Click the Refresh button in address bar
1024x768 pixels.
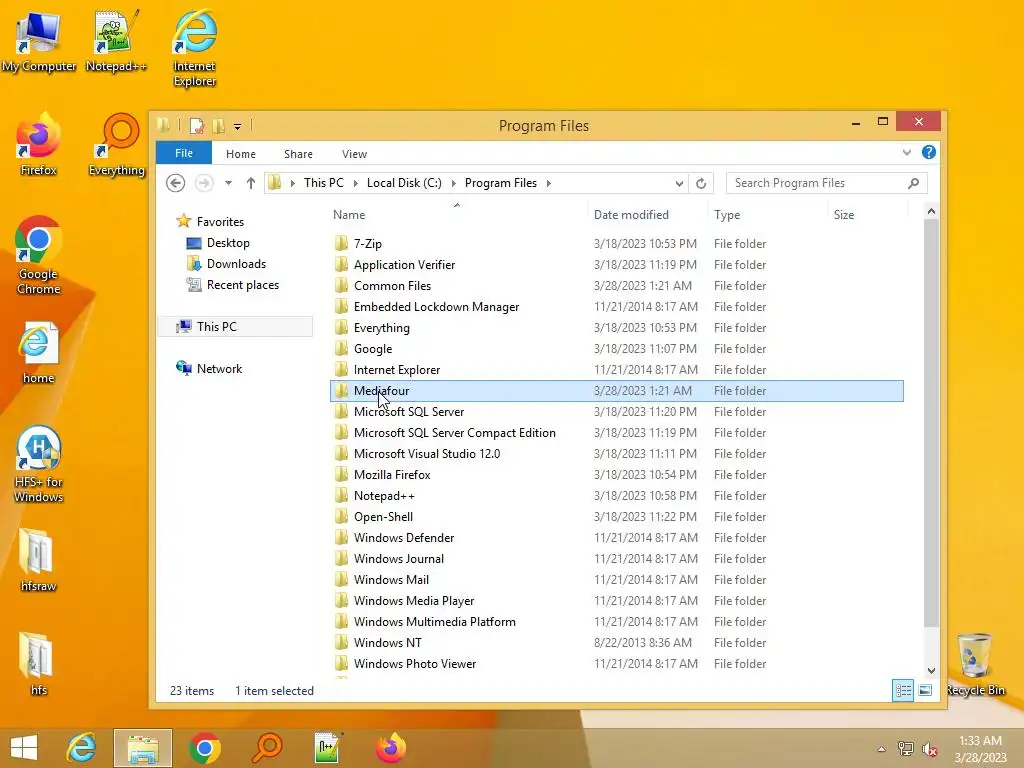(x=701, y=184)
